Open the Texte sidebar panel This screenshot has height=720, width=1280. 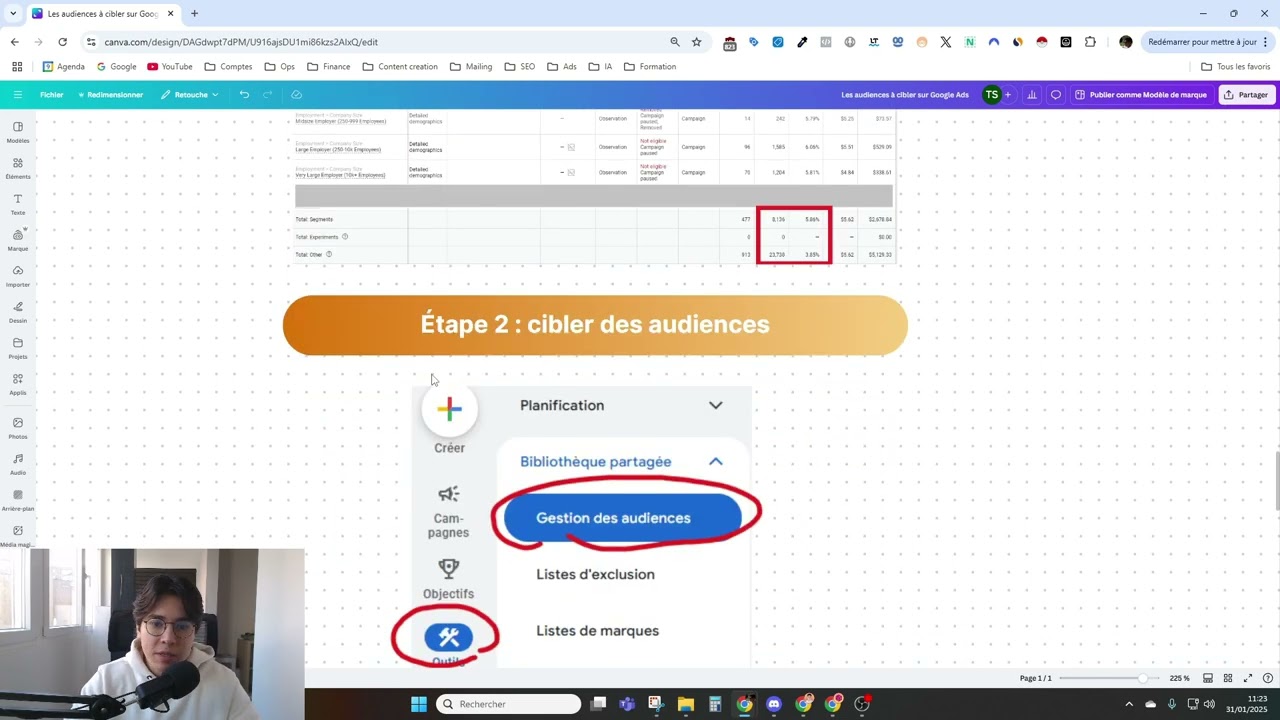pyautogui.click(x=18, y=204)
